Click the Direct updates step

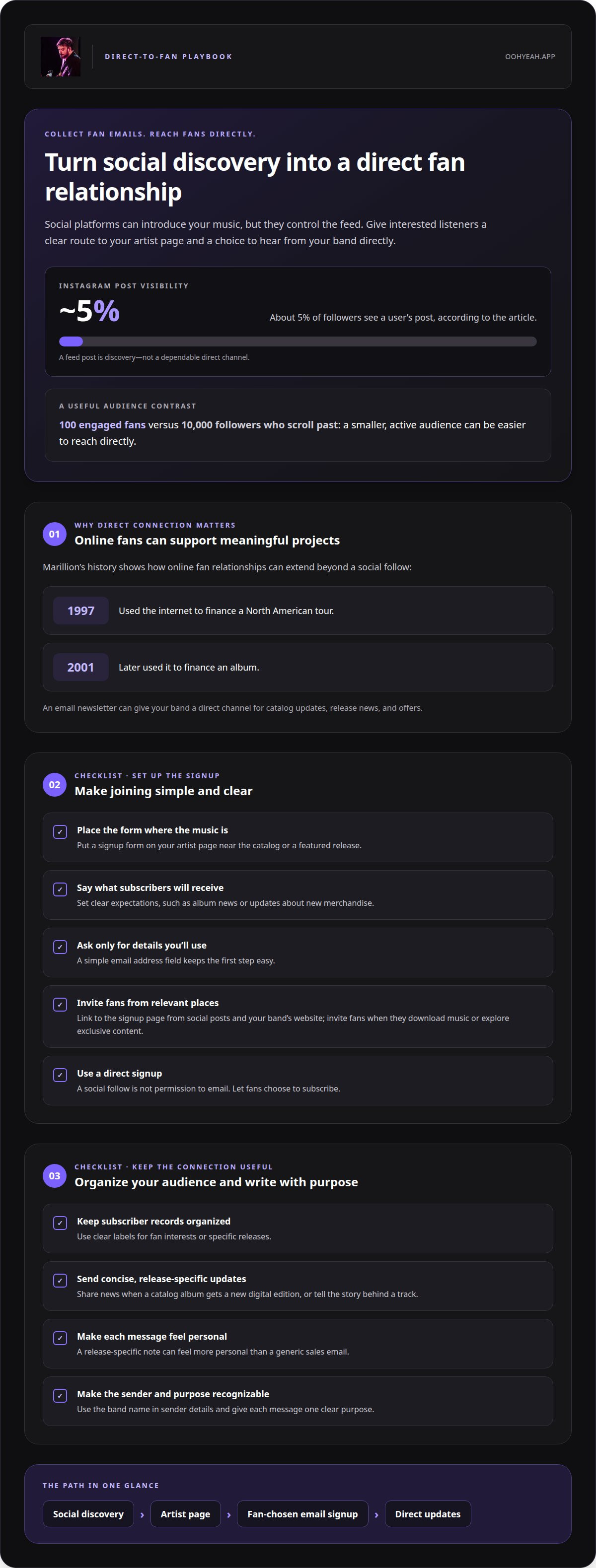coord(428,1514)
